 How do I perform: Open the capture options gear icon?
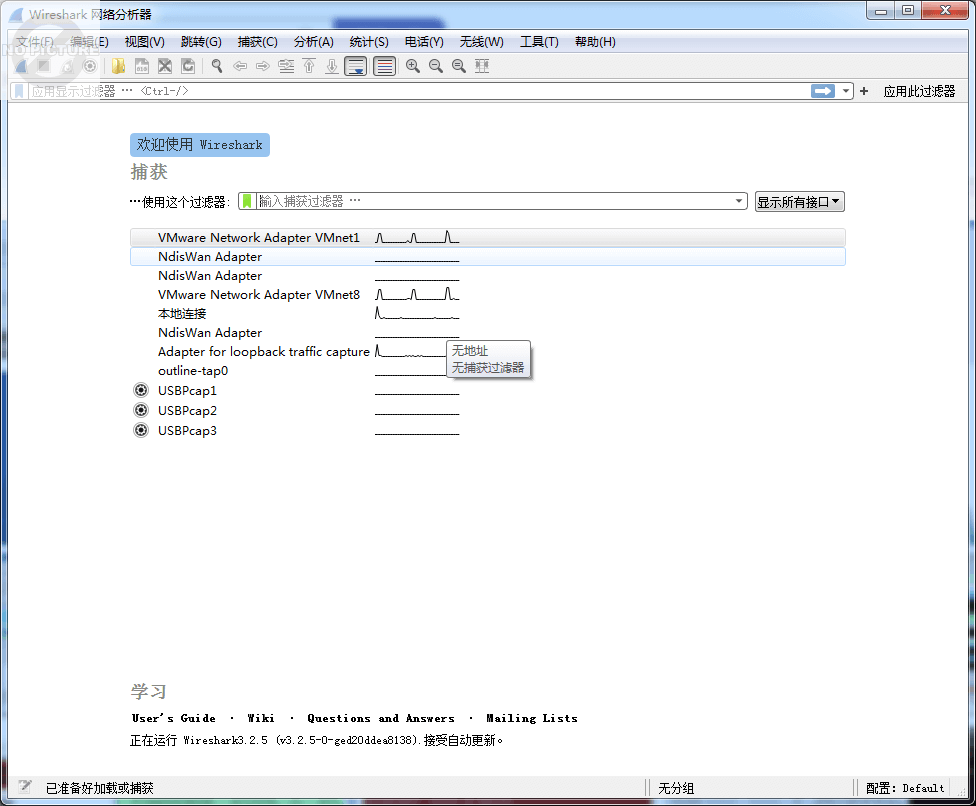[x=90, y=66]
